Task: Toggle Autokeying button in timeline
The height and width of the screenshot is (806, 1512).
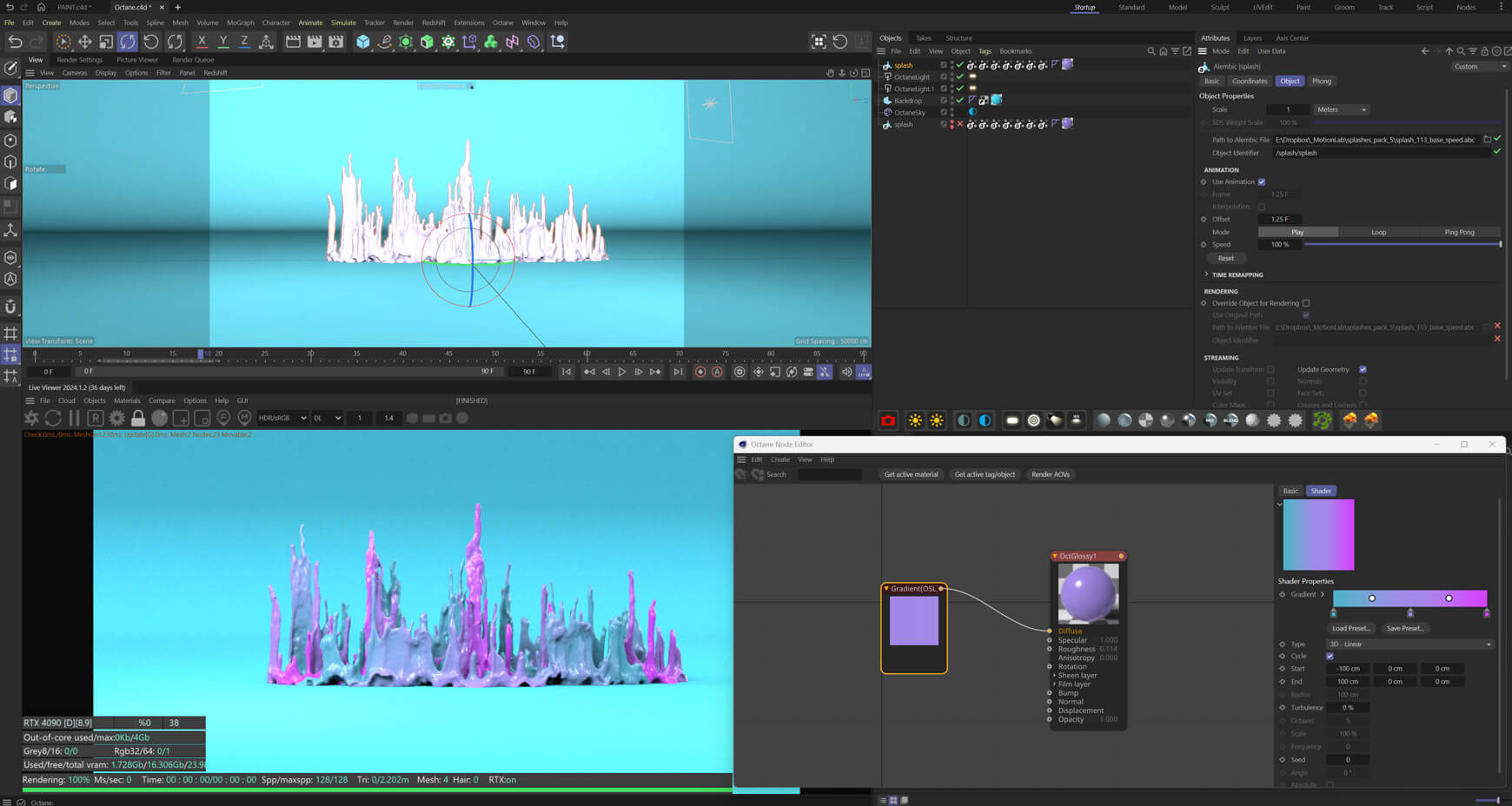Action: 718,372
